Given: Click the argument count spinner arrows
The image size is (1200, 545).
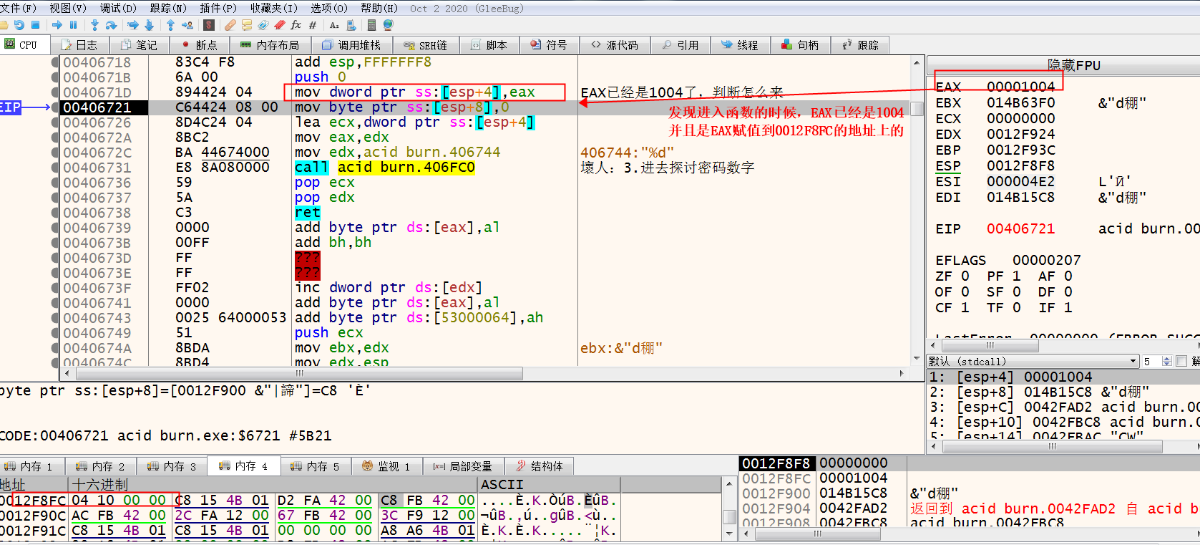Looking at the screenshot, I should pyautogui.click(x=1166, y=360).
